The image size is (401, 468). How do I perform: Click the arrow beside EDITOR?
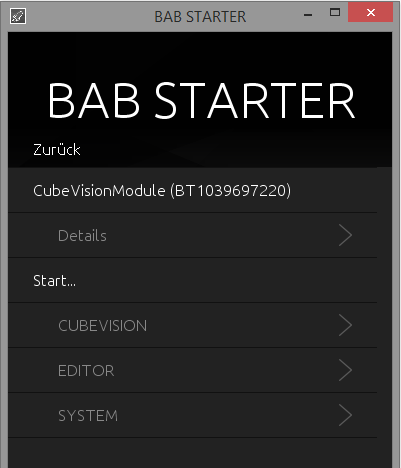click(345, 370)
